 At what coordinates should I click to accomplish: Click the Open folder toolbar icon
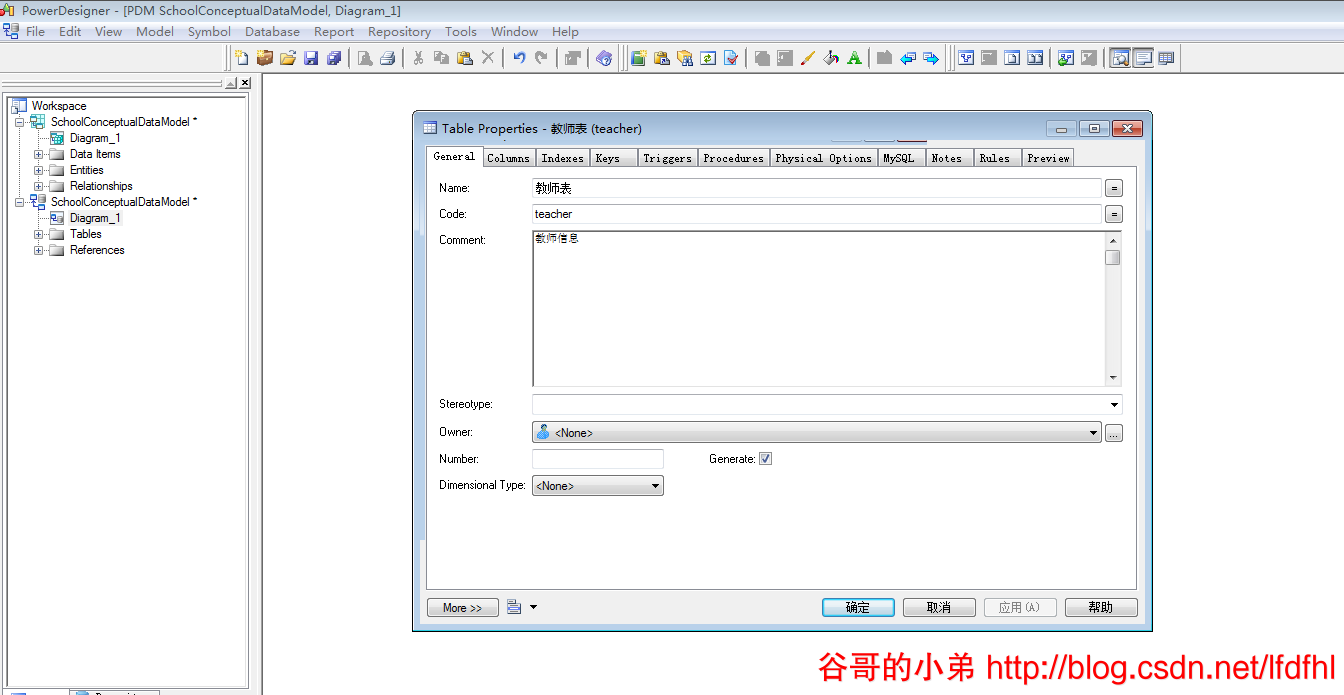click(288, 58)
